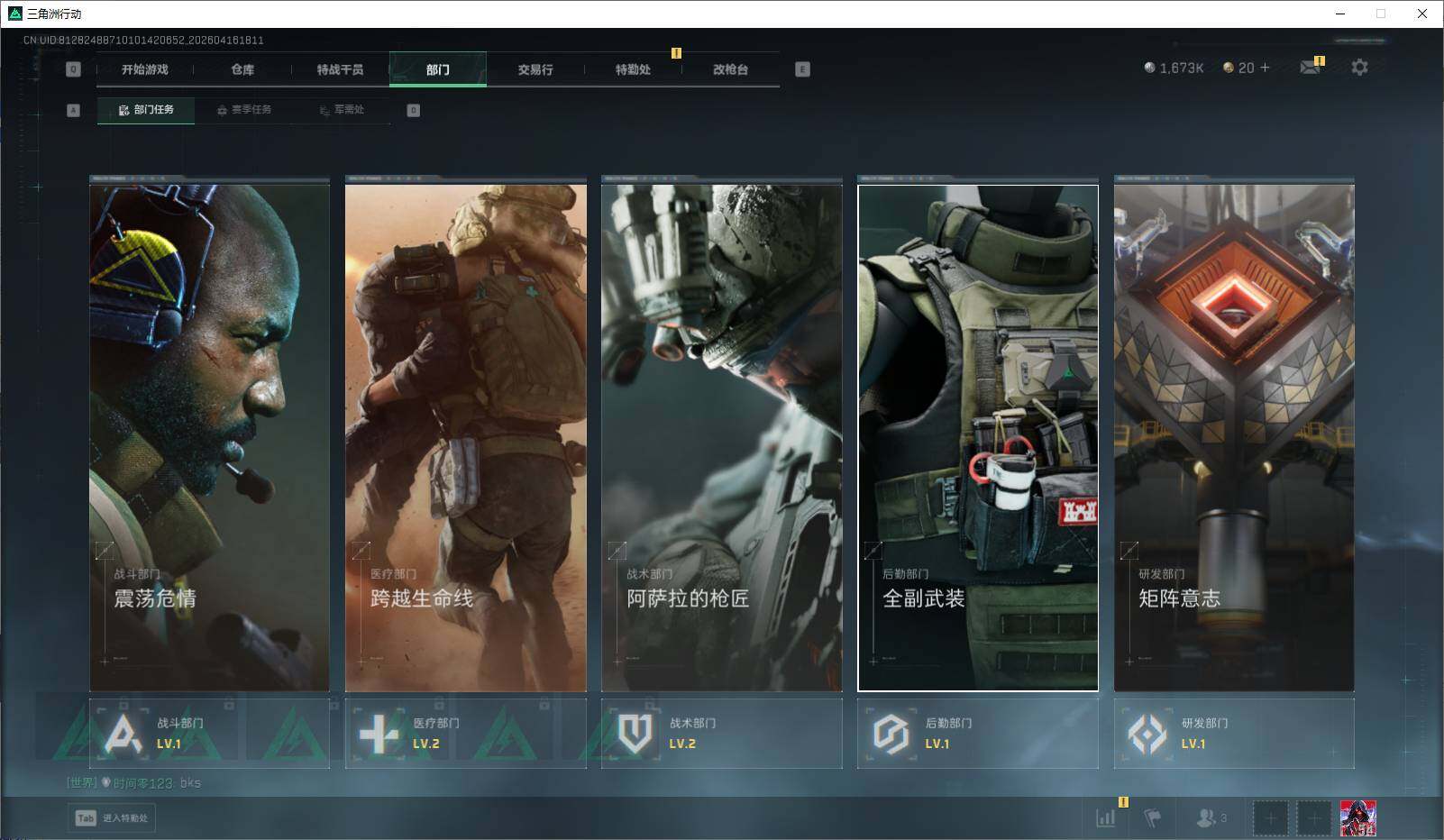Screen dimensions: 1444x840
Task: Click the expand icon on 跨越生命线 card
Action: click(361, 550)
